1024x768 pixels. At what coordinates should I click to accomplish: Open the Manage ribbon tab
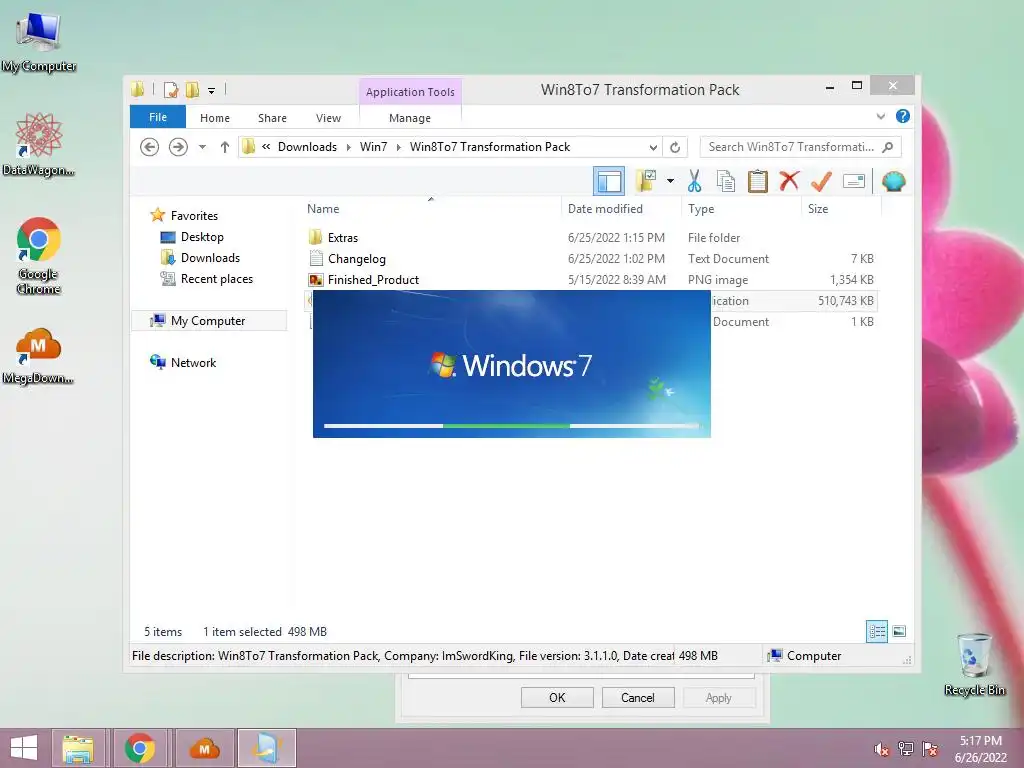[x=410, y=118]
